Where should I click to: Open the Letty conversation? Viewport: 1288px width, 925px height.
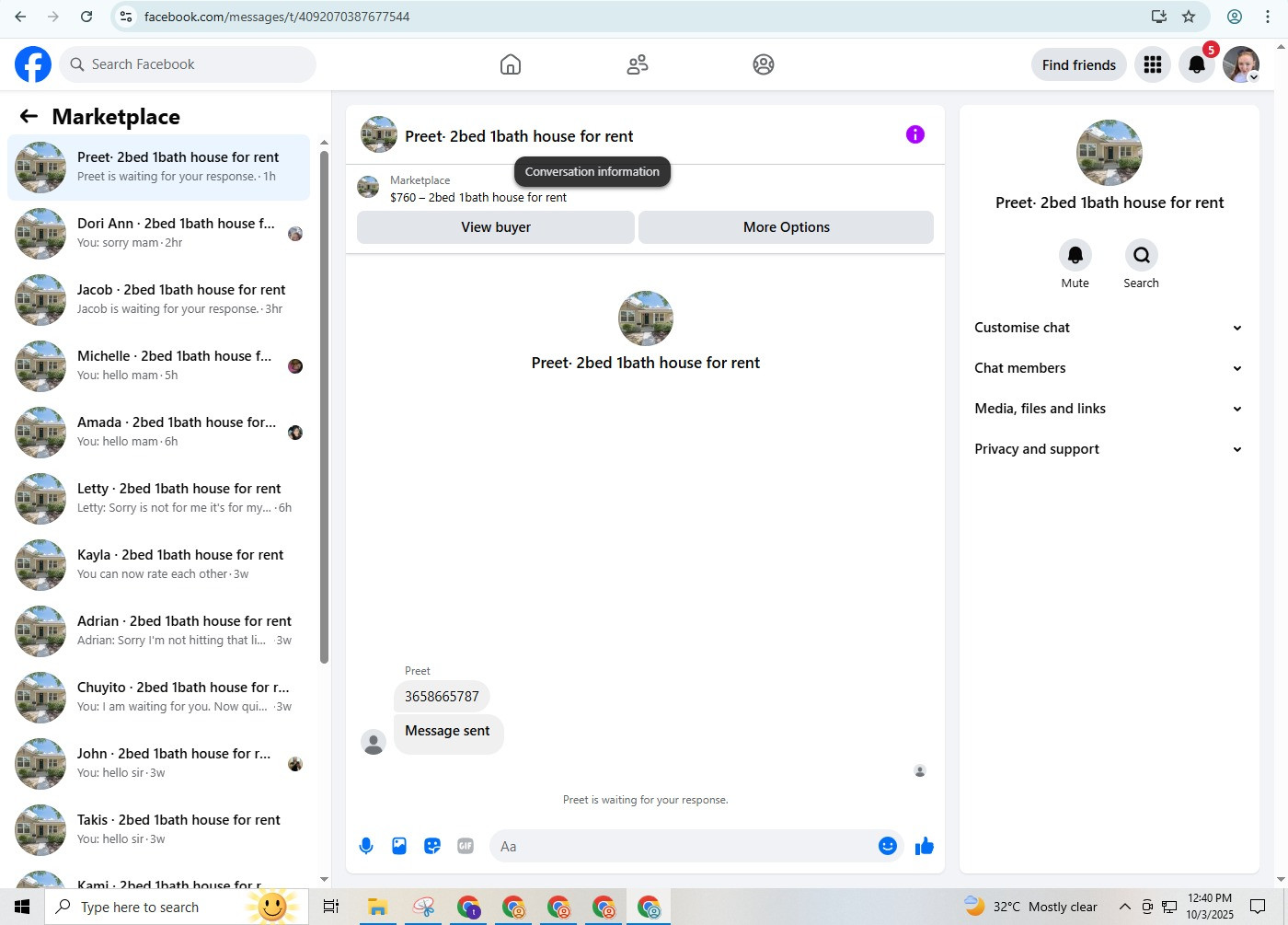(158, 498)
